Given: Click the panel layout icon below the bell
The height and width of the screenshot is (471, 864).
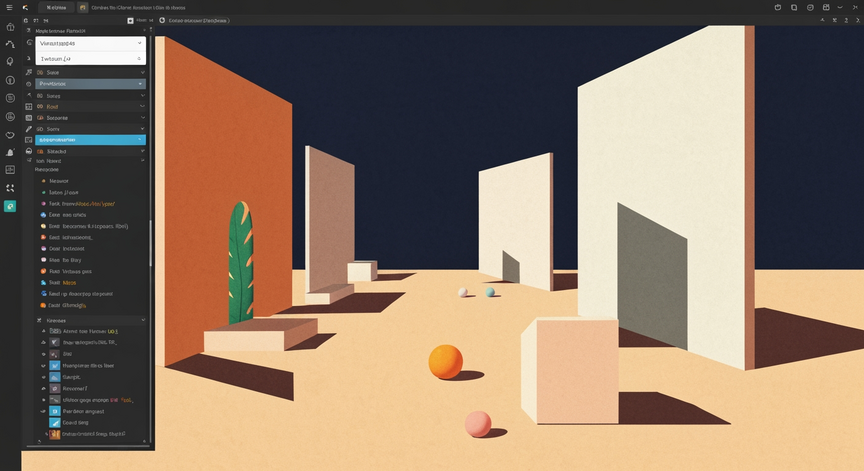Looking at the screenshot, I should coord(10,170).
